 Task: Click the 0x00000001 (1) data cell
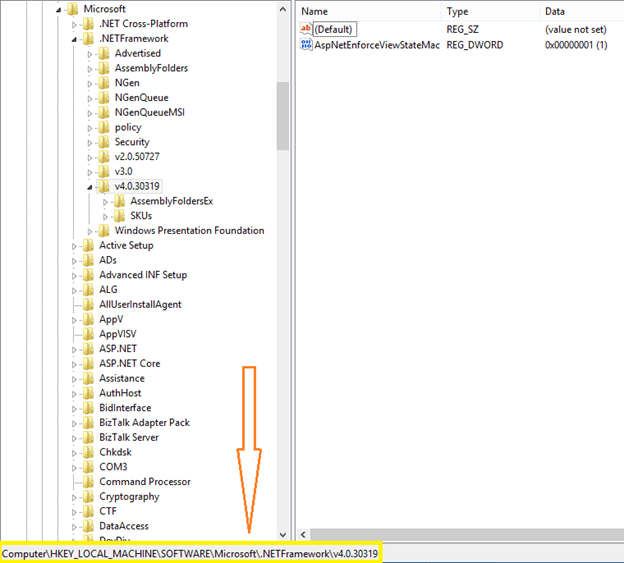click(x=576, y=45)
